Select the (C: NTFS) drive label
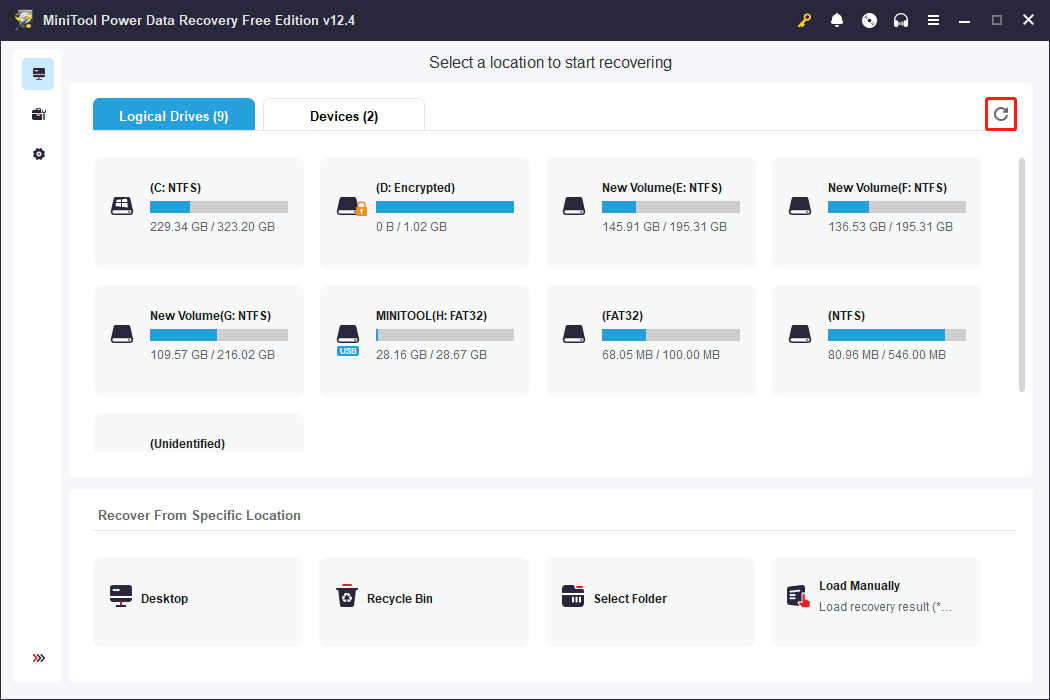The image size is (1050, 700). (x=175, y=188)
